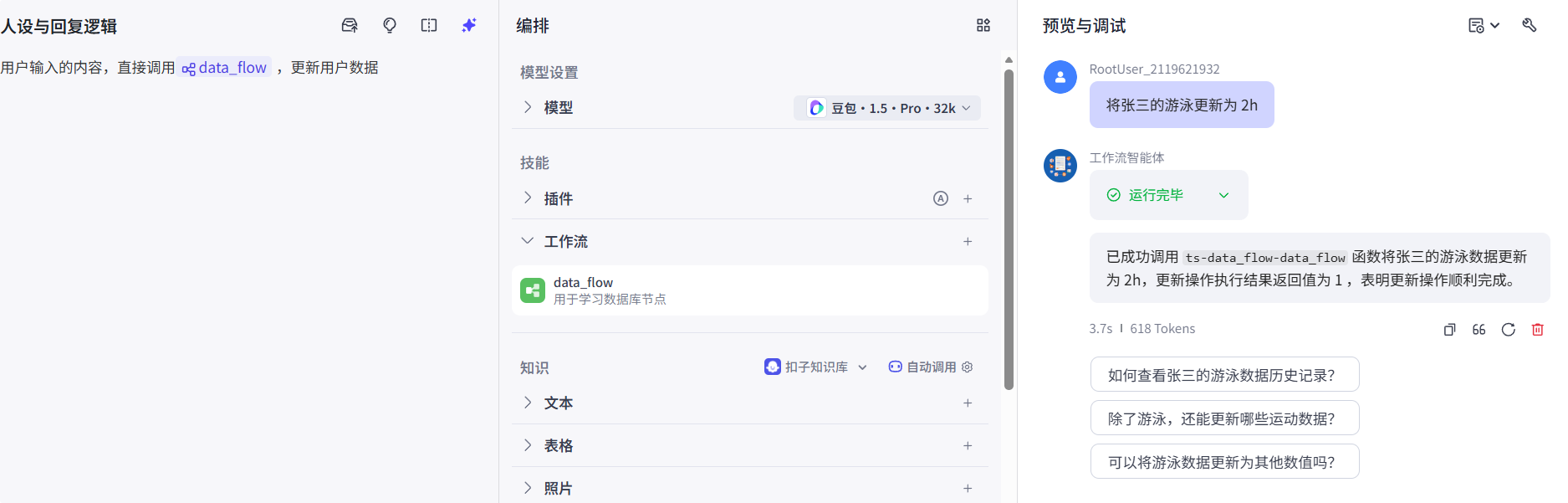Click the AI sparkle prompt-optimize icon

pyautogui.click(x=468, y=25)
